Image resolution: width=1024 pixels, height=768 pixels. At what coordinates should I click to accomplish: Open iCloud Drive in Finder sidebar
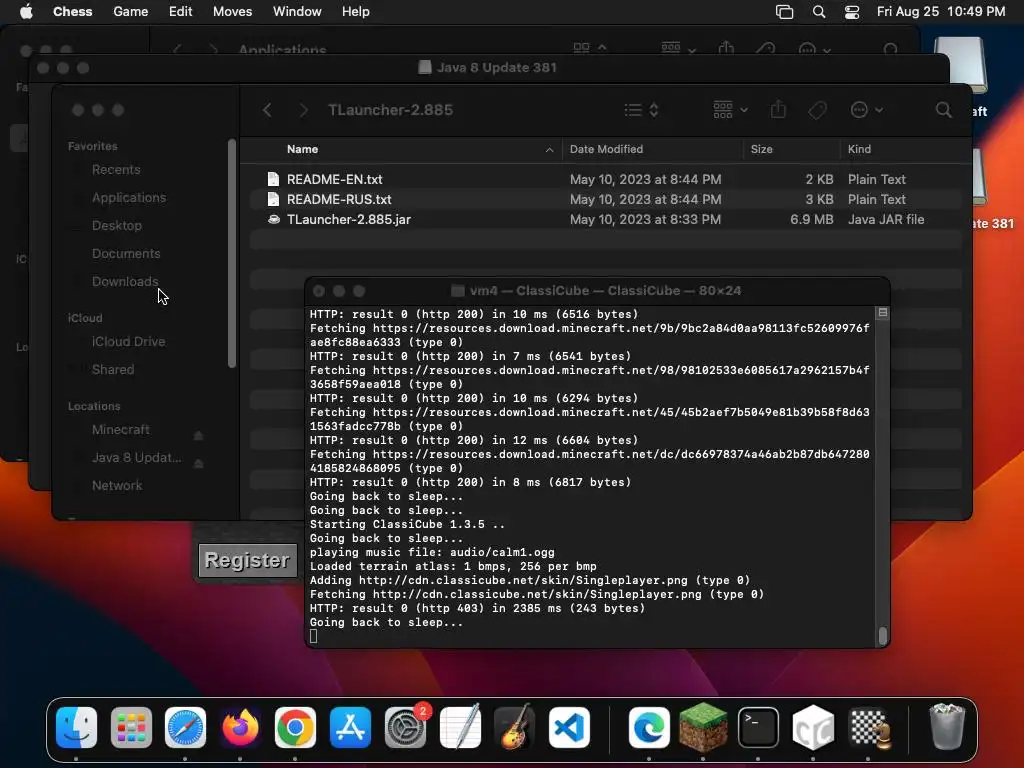tap(128, 342)
